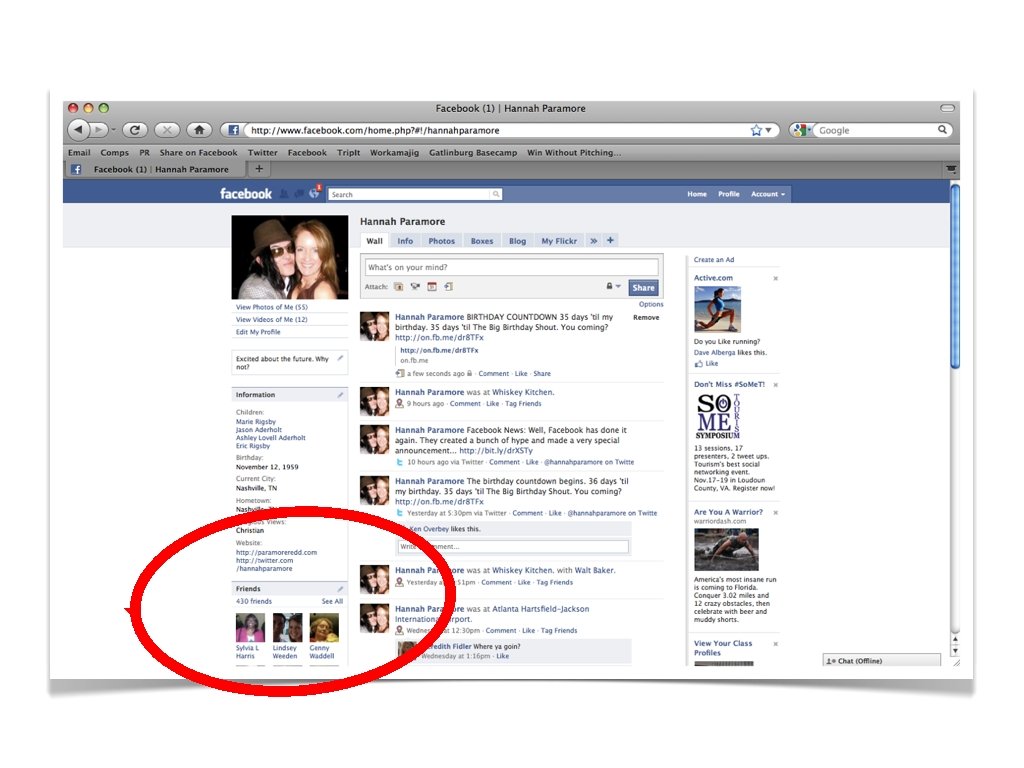Close the Are You A Warrior ad

point(776,513)
